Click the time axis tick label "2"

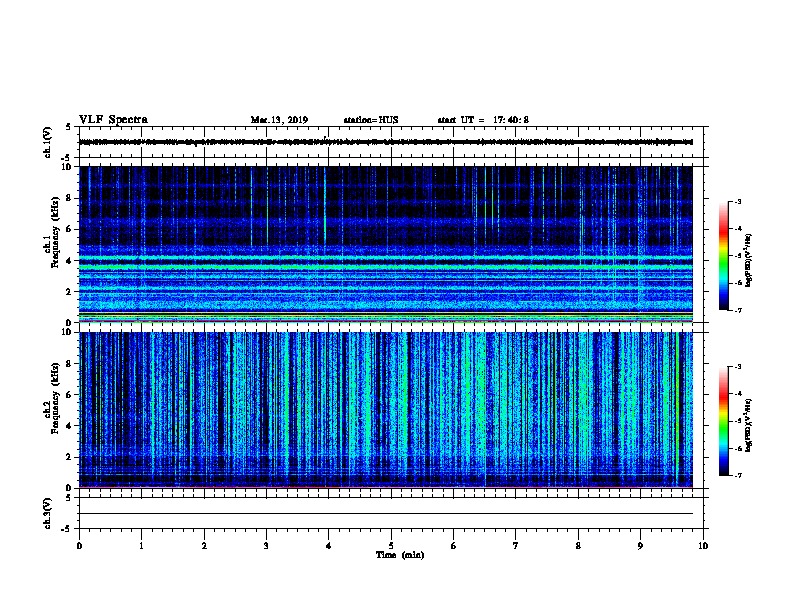pos(204,546)
